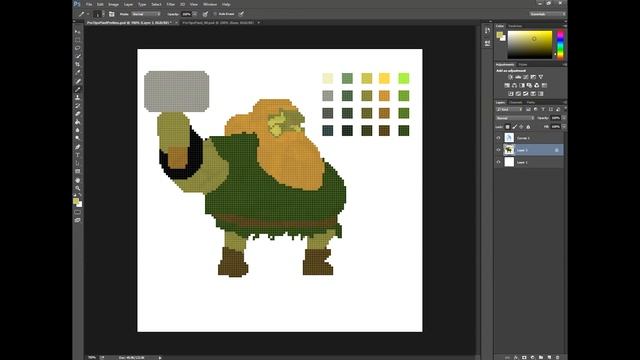Image resolution: width=640 pixels, height=360 pixels.
Task: Toggle visibility of top Curves layer
Action: click(498, 138)
